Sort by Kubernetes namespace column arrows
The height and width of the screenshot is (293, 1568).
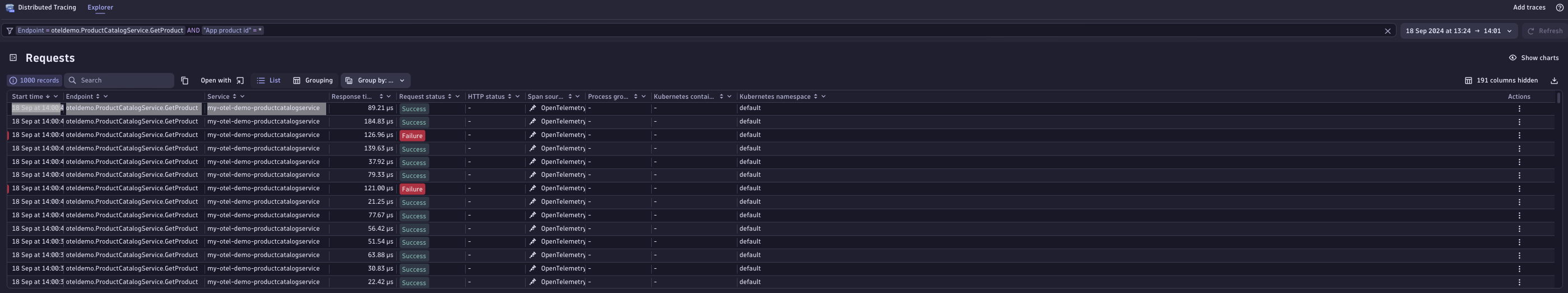point(815,97)
